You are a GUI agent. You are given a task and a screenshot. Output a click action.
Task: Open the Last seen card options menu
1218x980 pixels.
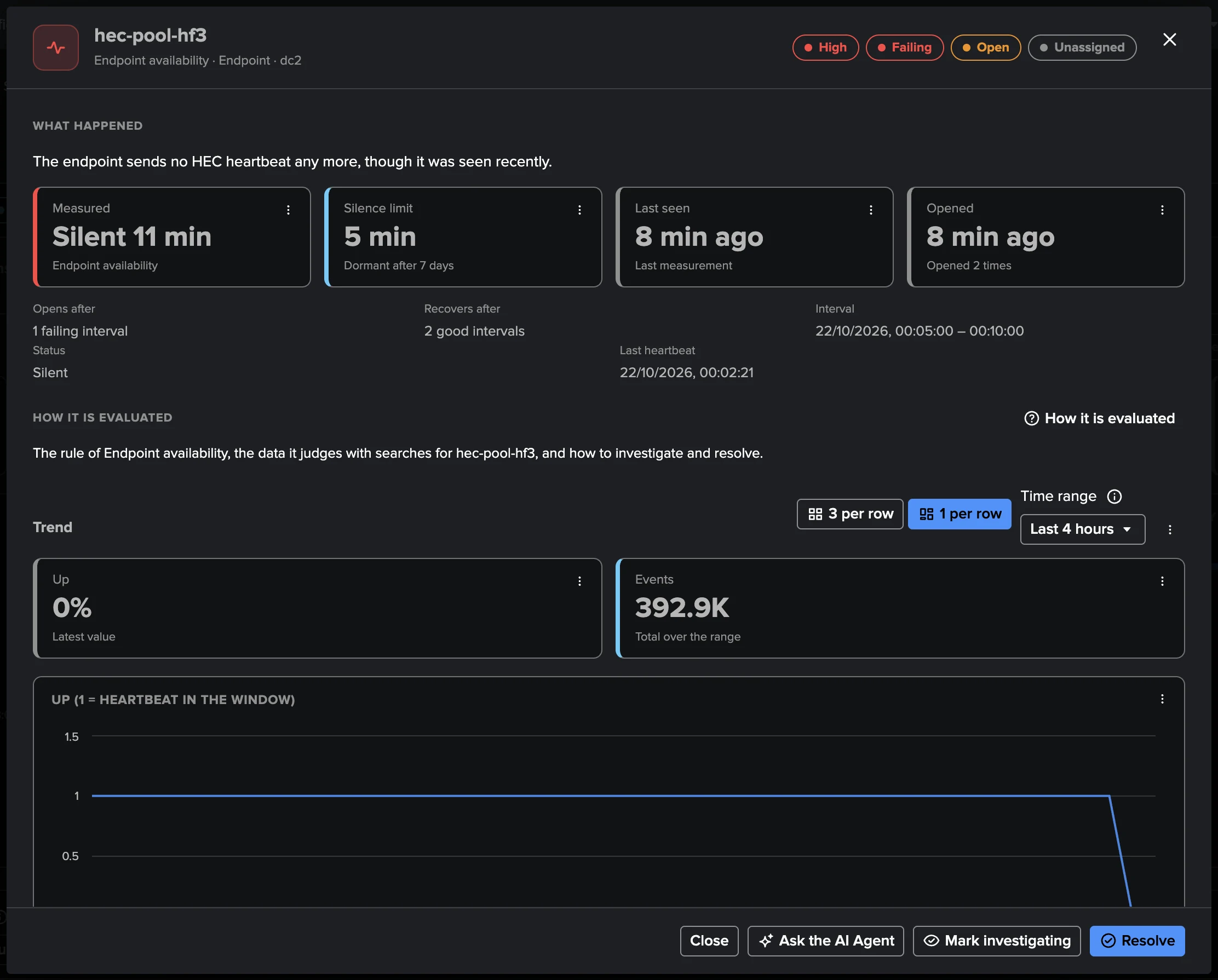(871, 210)
